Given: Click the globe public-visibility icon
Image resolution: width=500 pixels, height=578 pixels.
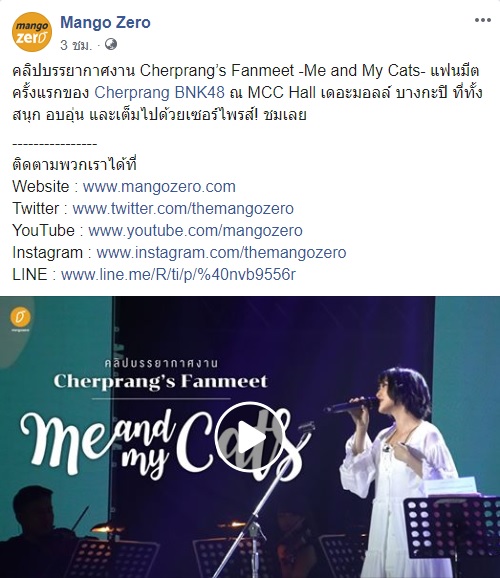Looking at the screenshot, I should [x=111, y=44].
